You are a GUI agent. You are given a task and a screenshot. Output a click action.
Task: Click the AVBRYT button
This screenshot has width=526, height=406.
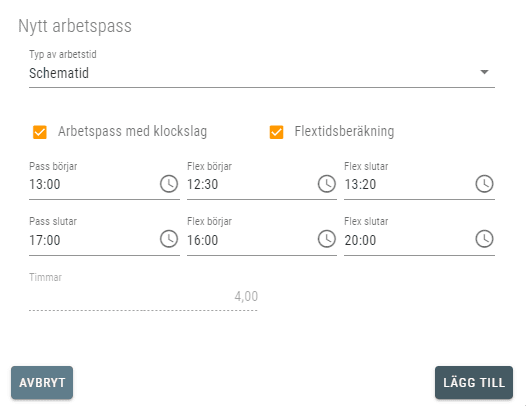click(x=42, y=383)
